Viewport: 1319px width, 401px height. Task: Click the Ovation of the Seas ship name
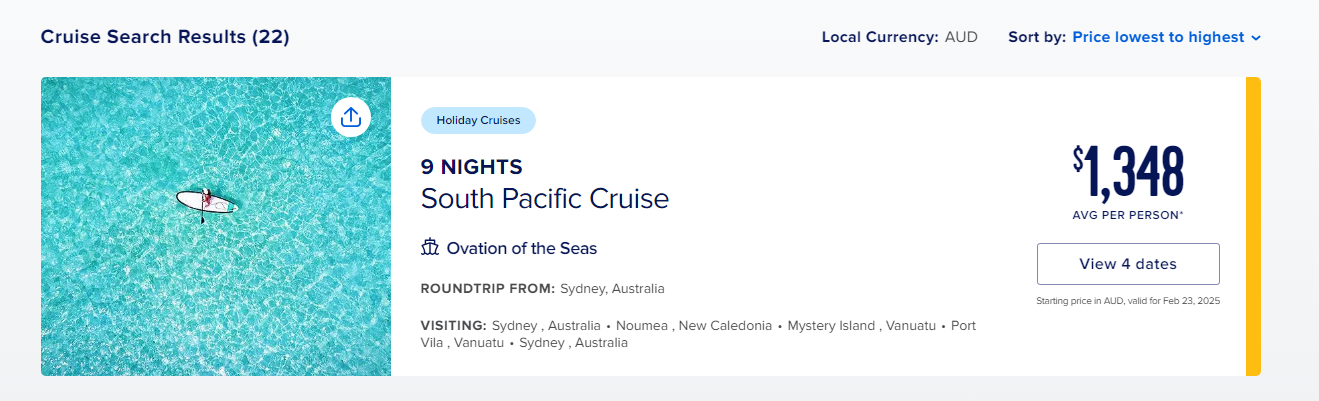522,248
